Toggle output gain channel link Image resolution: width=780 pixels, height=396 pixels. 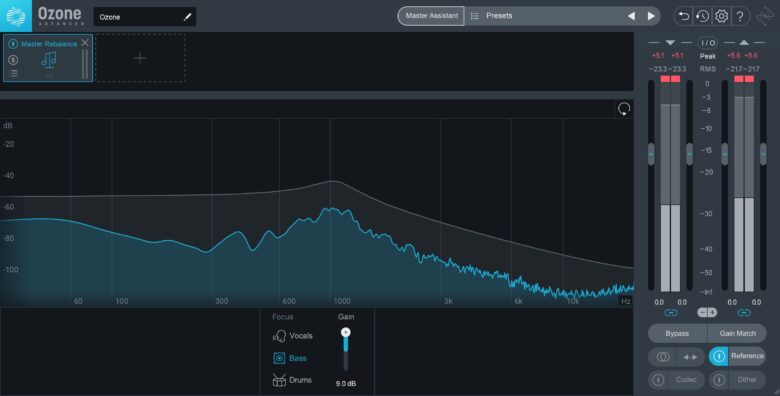[744, 312]
